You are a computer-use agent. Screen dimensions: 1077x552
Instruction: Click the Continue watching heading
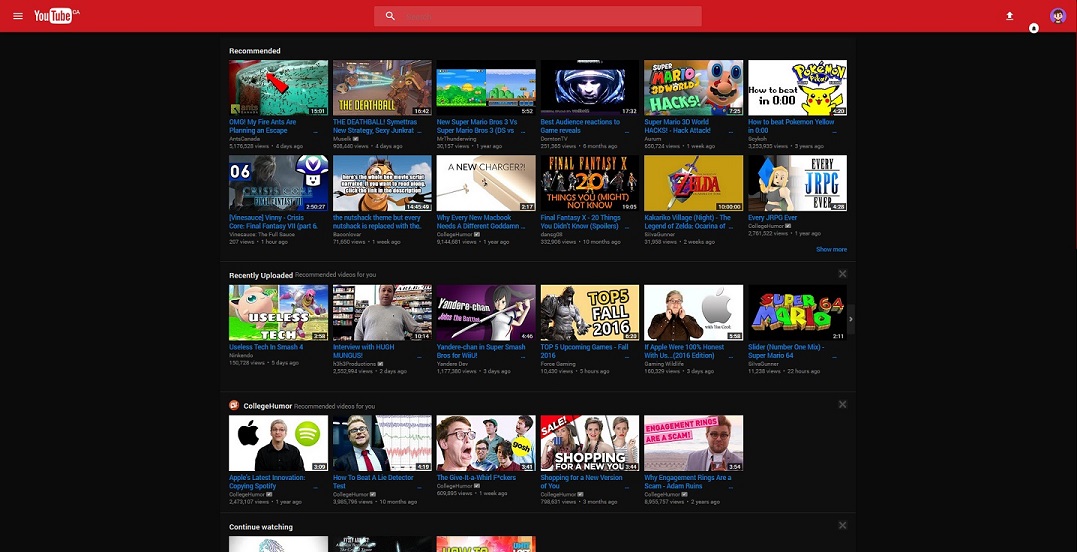coord(261,527)
